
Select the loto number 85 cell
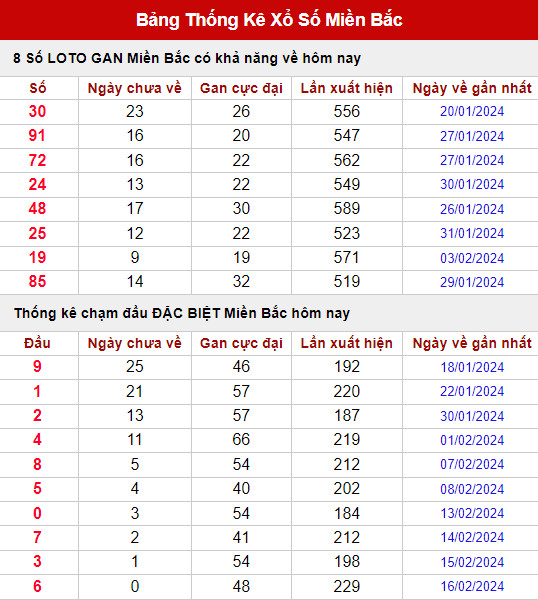(37, 282)
